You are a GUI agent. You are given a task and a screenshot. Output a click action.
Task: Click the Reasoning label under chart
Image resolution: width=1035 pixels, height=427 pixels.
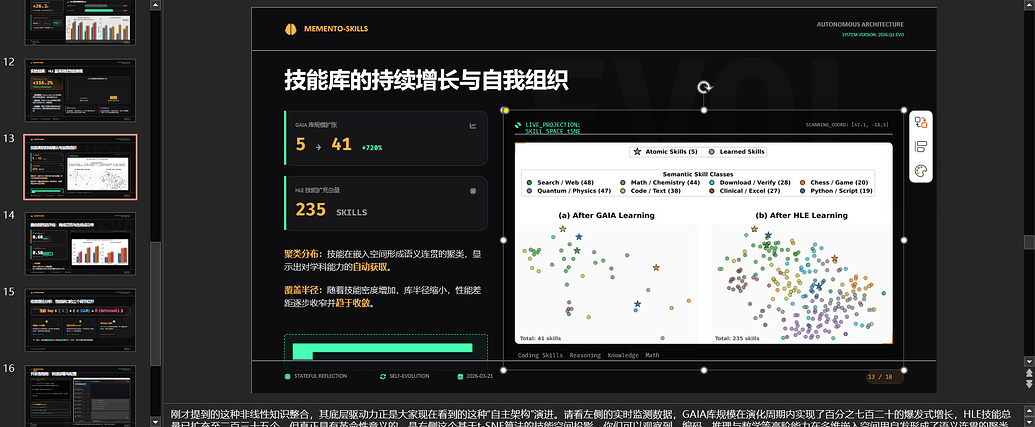tap(585, 355)
